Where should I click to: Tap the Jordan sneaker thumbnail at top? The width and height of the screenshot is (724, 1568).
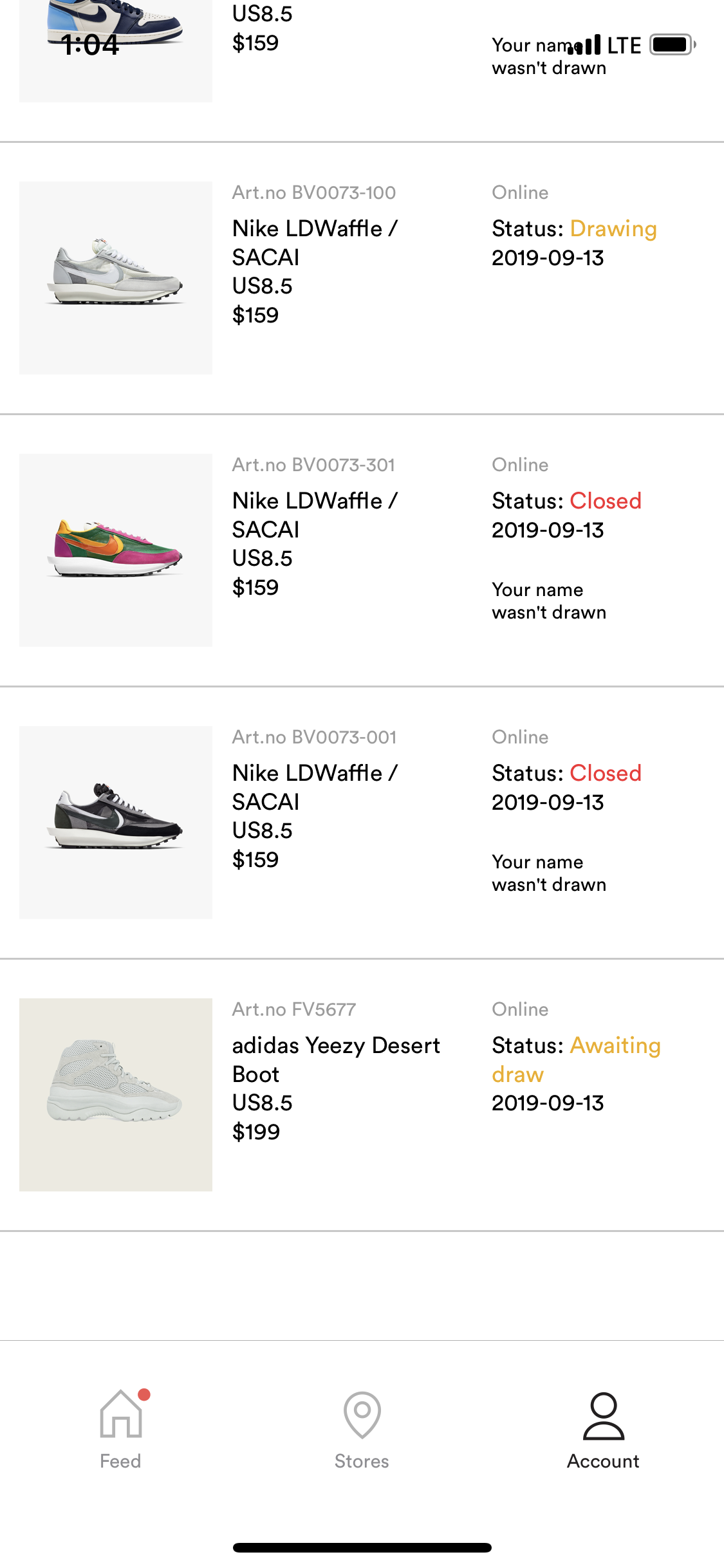[116, 39]
